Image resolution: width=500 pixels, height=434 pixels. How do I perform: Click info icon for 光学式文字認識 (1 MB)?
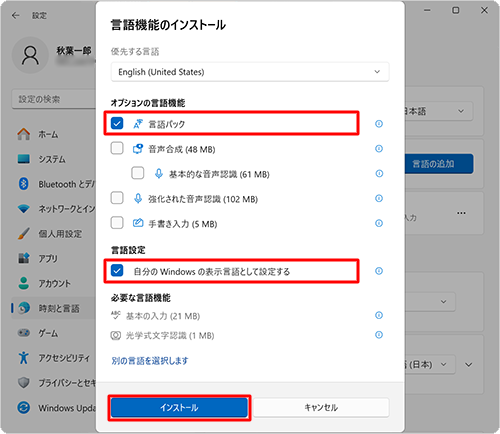(379, 334)
